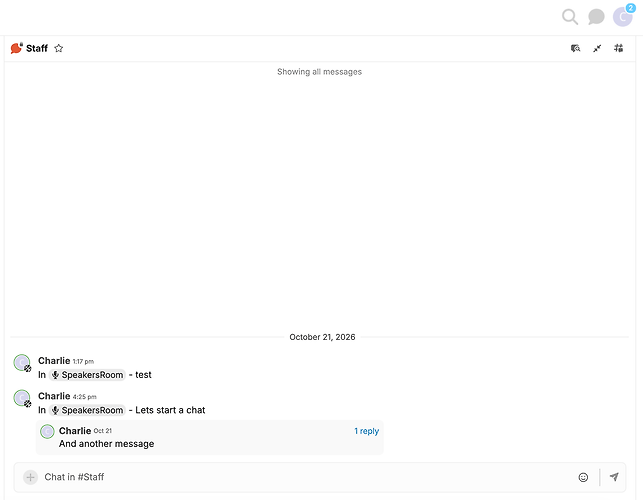The height and width of the screenshot is (500, 643).
Task: Collapse the Staff chat panel
Action: [597, 48]
